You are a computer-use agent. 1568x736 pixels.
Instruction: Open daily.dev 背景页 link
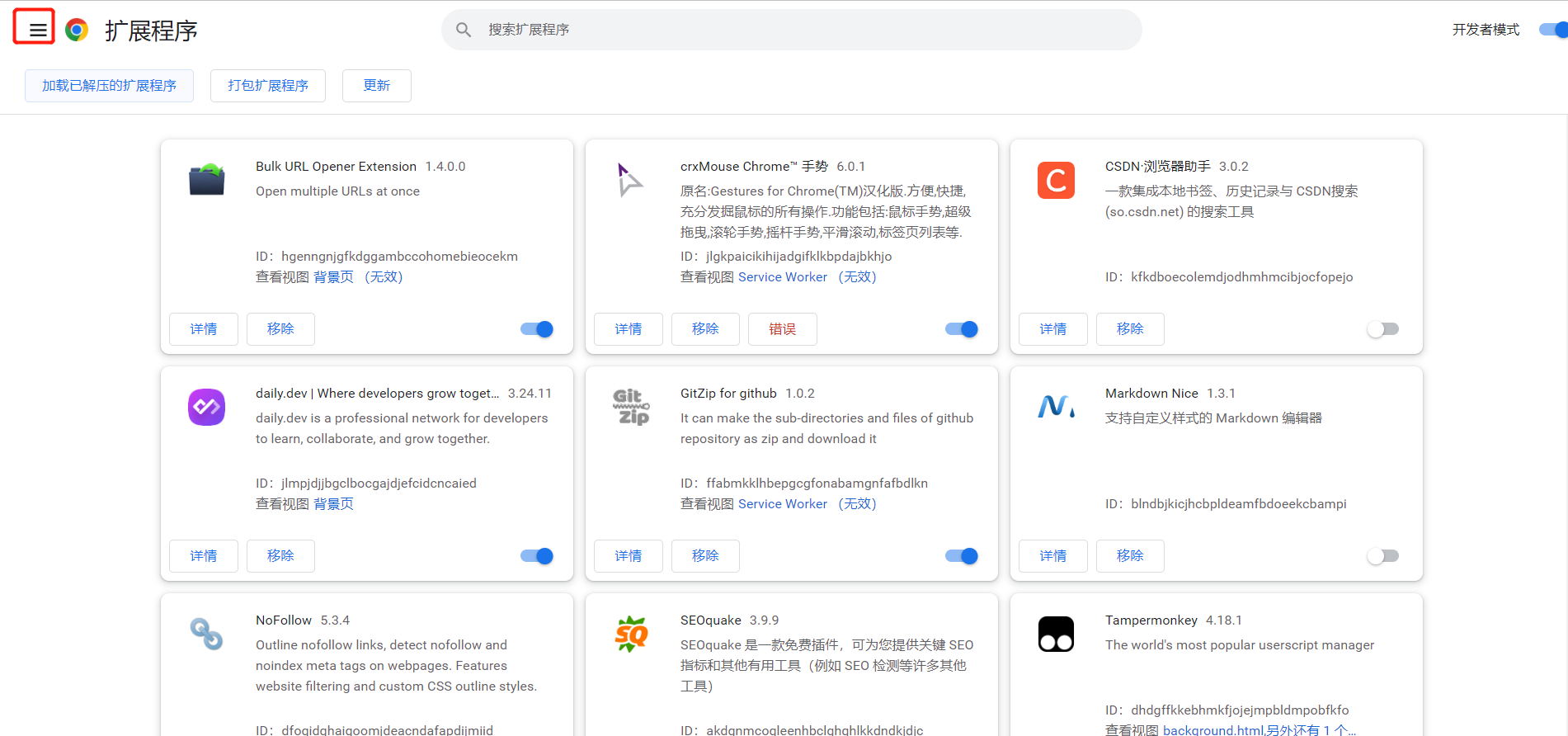tap(333, 504)
